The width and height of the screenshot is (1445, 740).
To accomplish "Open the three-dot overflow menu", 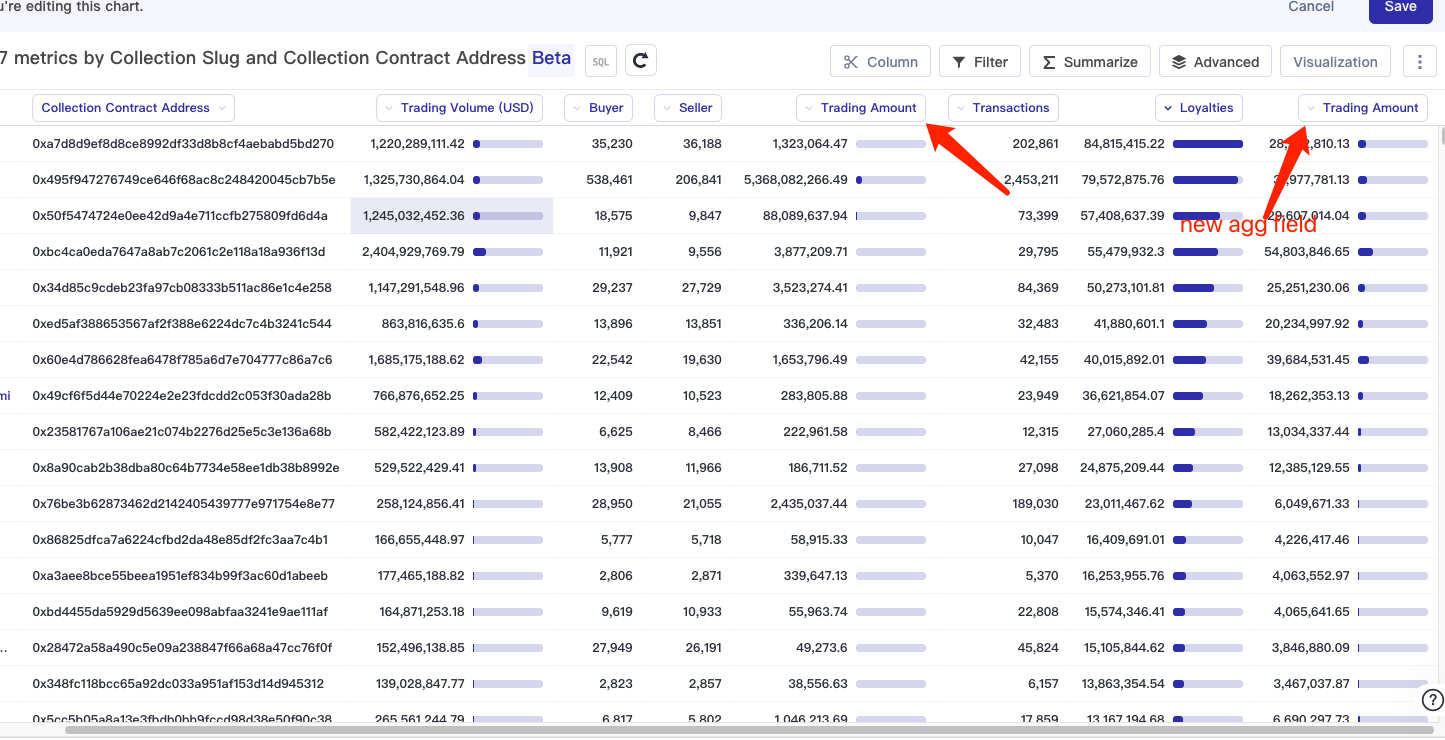I will coord(1420,61).
